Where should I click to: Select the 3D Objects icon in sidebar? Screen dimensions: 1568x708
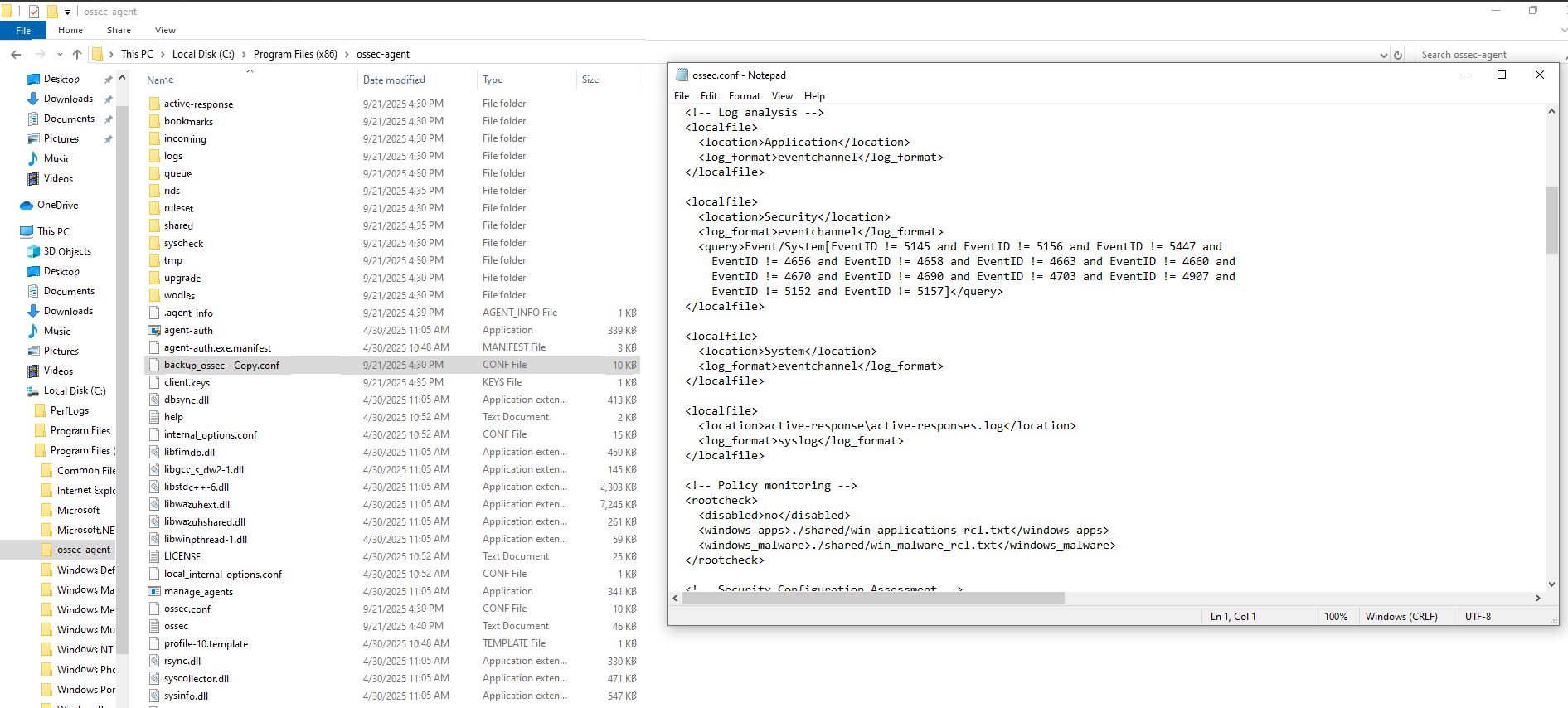(33, 251)
